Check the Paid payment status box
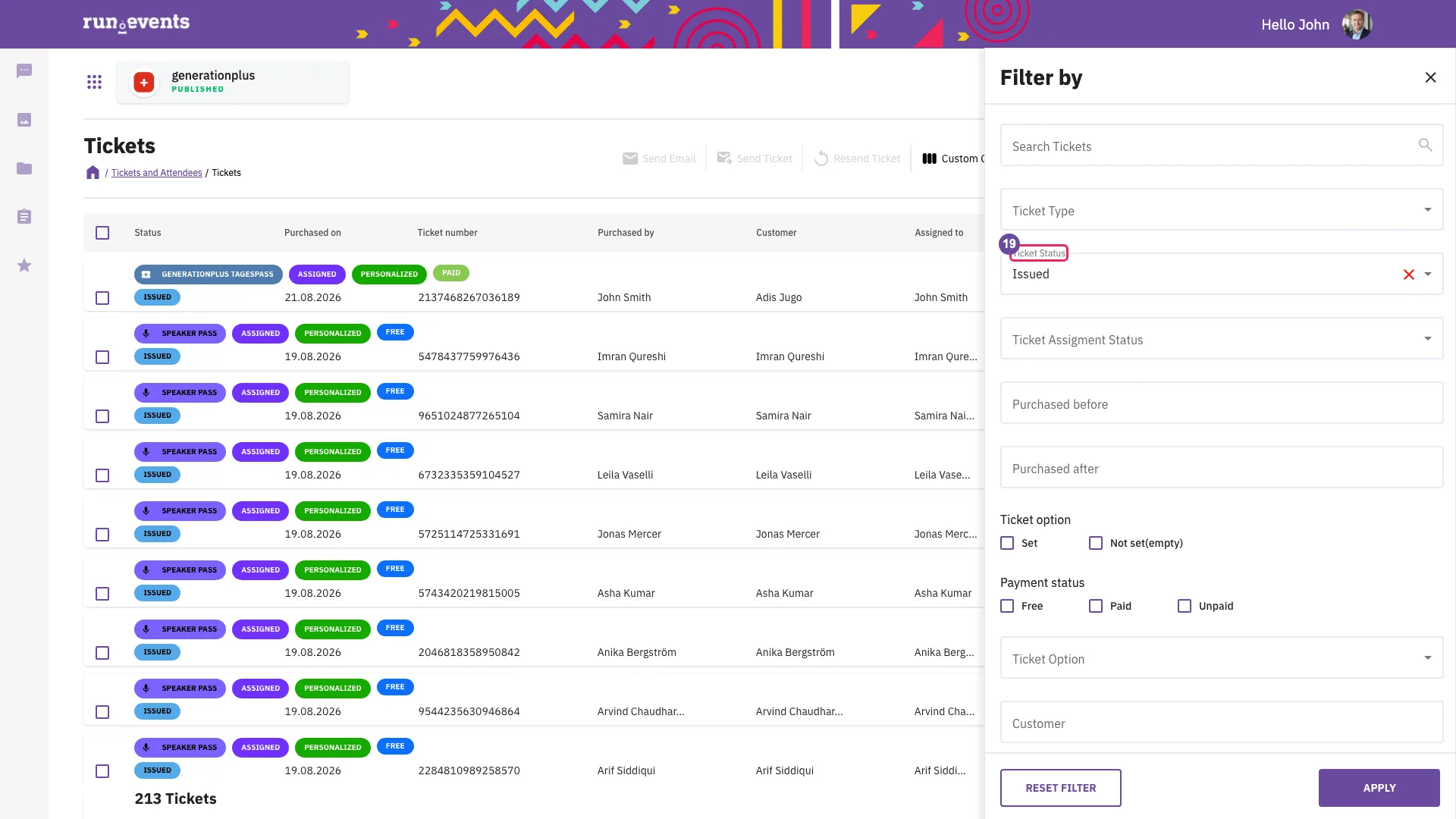The height and width of the screenshot is (819, 1456). coord(1096,606)
